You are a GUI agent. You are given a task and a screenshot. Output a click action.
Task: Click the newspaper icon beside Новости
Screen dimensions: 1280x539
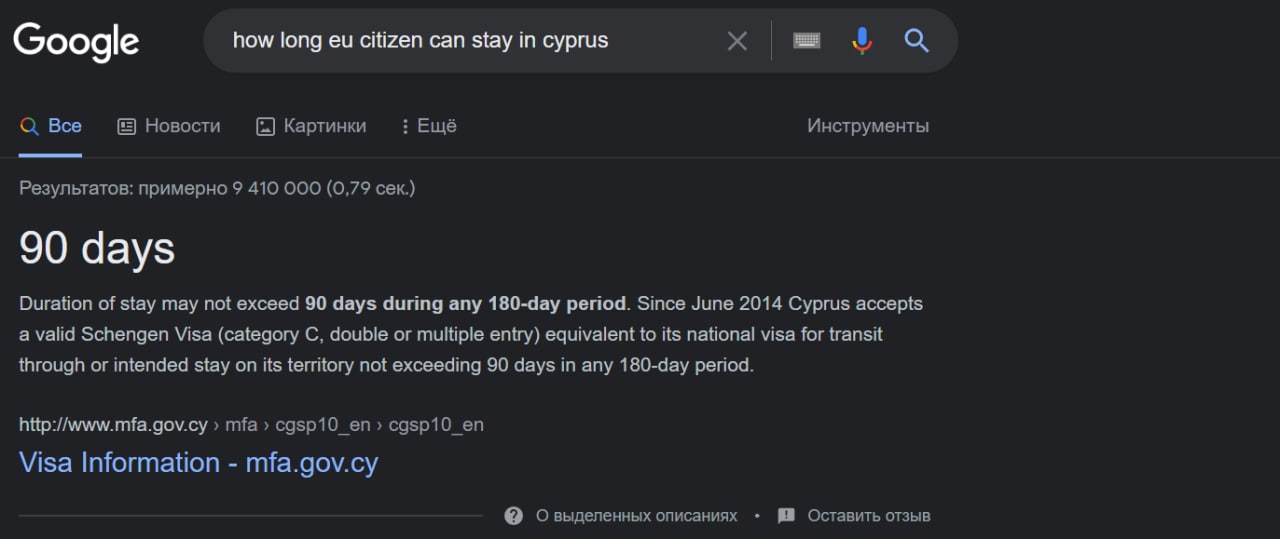tap(127, 126)
